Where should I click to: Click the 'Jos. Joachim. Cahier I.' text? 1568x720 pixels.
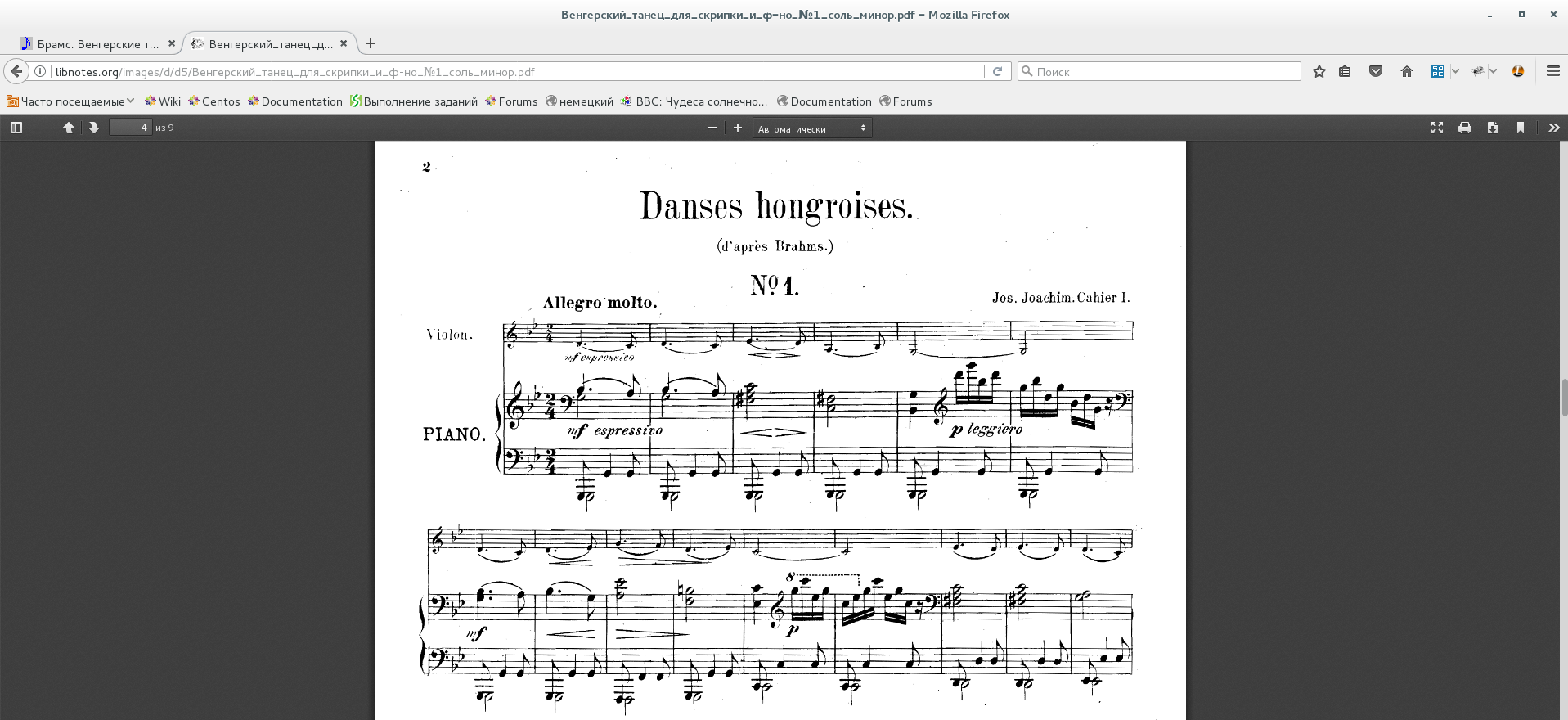[x=1061, y=298]
